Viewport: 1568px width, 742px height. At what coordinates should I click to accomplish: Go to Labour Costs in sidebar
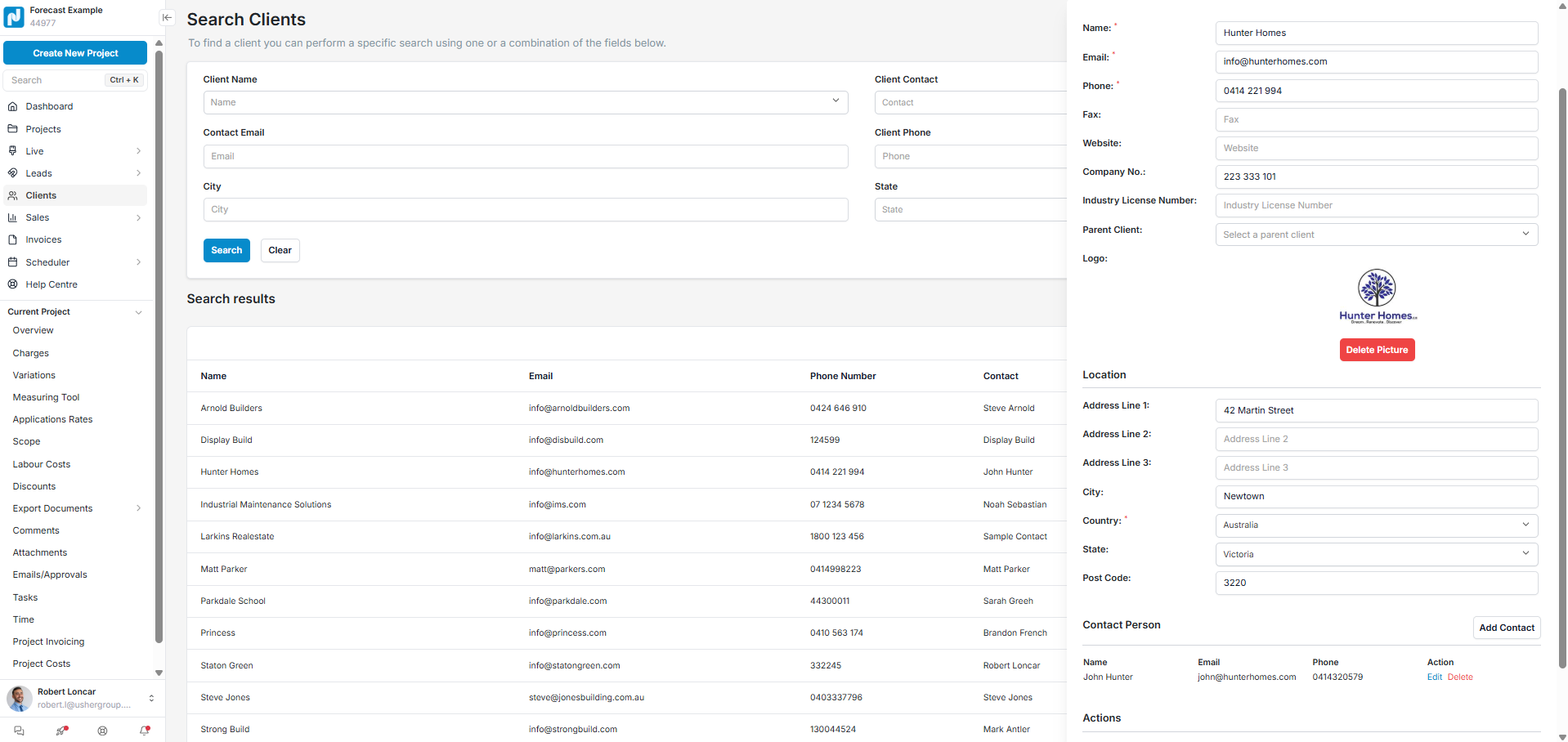(42, 464)
